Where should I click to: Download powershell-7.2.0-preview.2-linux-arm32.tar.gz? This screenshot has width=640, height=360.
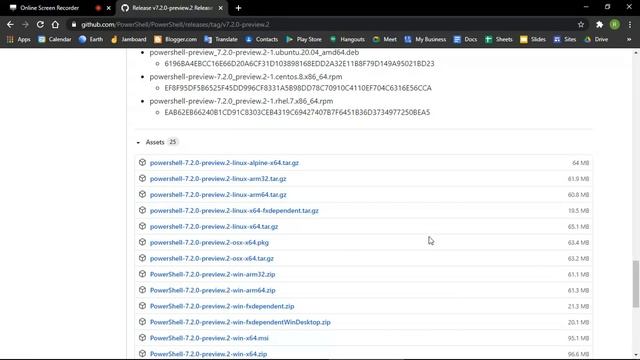218,178
